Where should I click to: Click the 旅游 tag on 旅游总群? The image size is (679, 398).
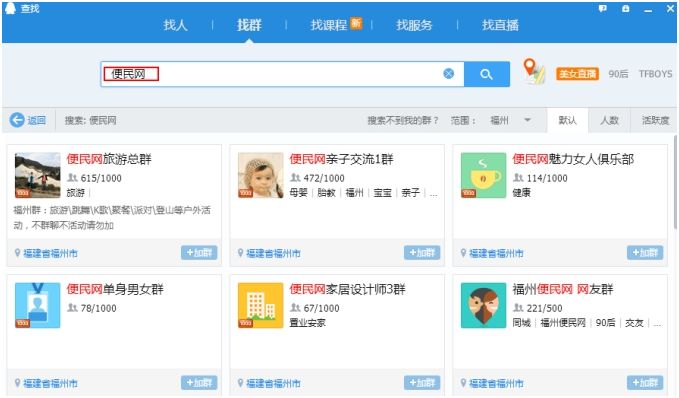click(76, 193)
